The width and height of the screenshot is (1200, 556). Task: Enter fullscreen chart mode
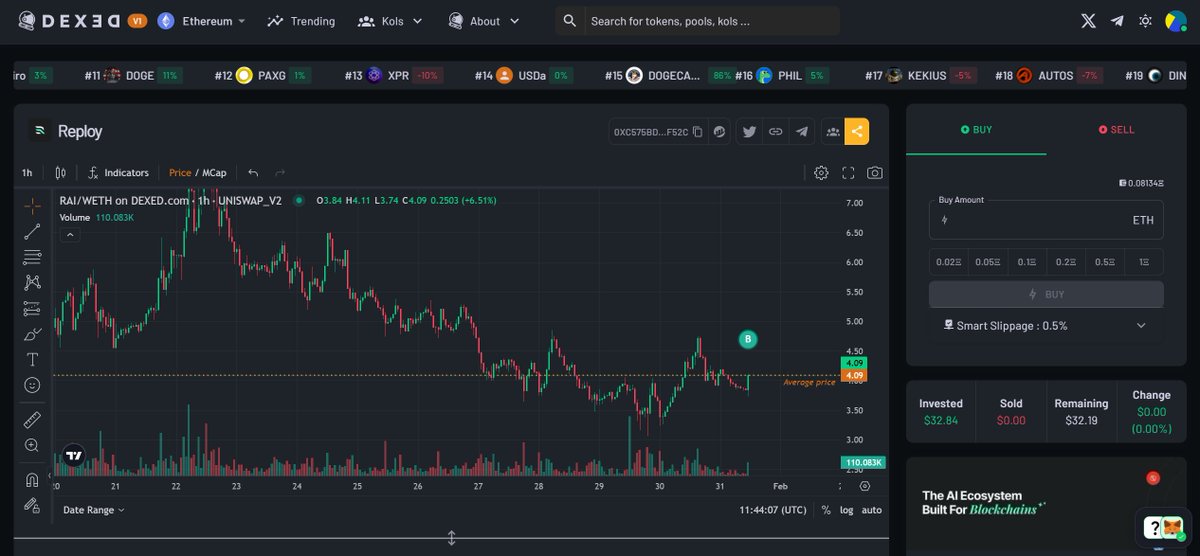pos(848,173)
